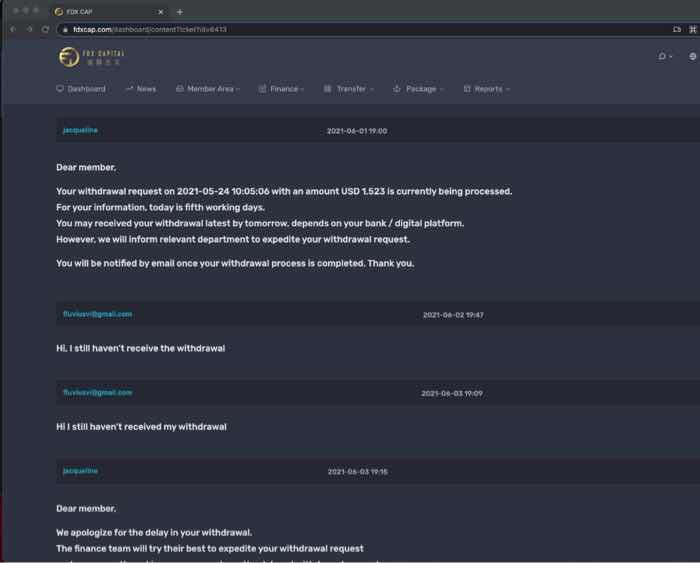Click the FDX Capital logo
Screen dimensions: 700x563
coord(92,57)
